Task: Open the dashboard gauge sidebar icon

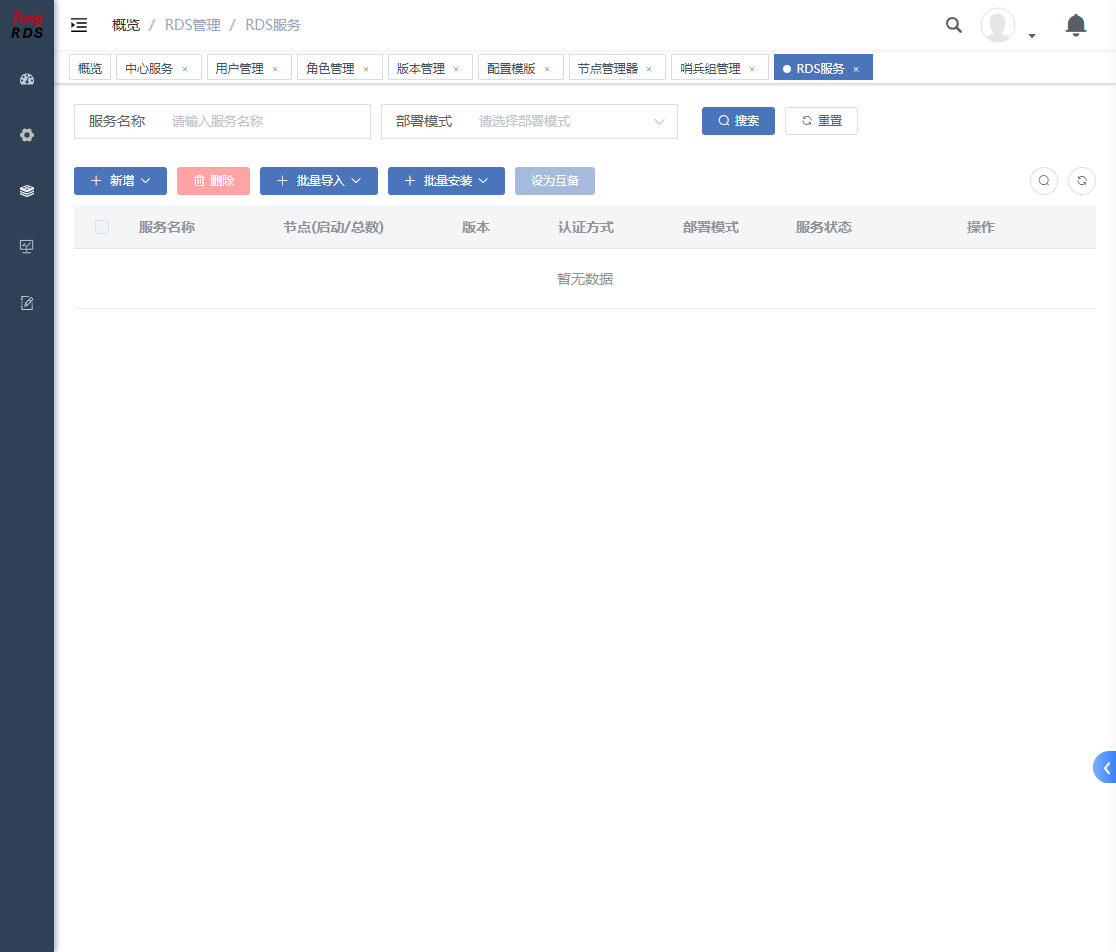Action: (x=27, y=80)
